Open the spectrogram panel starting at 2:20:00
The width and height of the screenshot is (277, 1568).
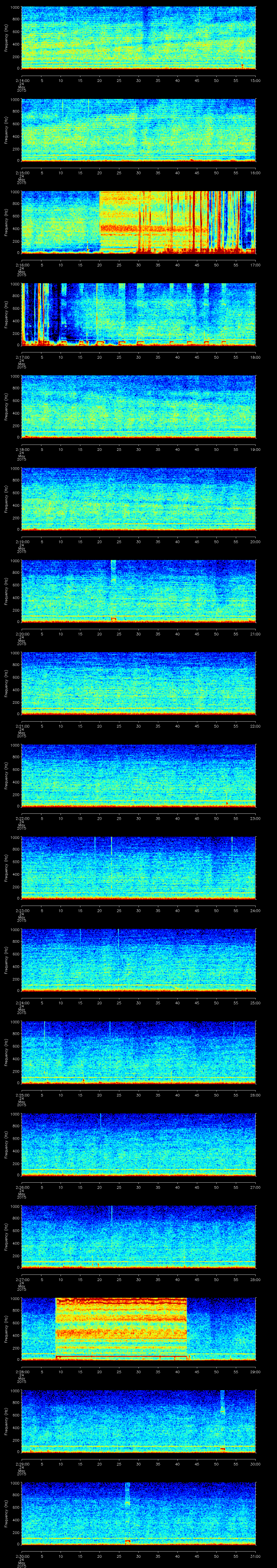pyautogui.click(x=139, y=591)
